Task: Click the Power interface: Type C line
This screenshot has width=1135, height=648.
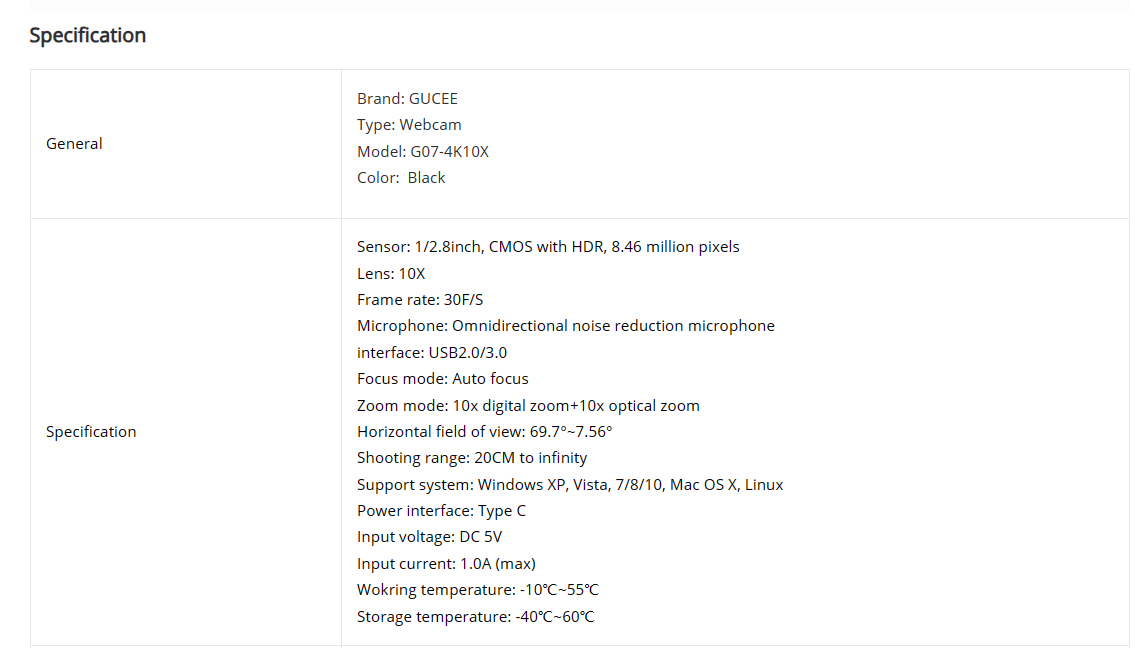Action: (x=442, y=510)
